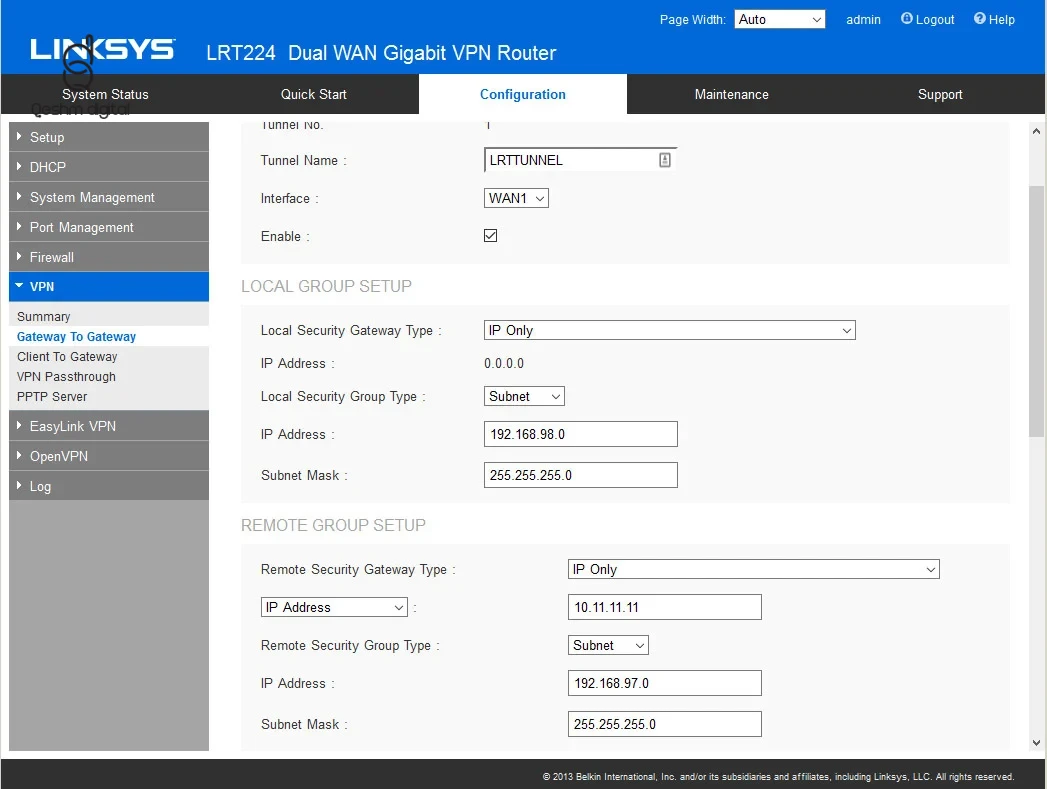The height and width of the screenshot is (789, 1047).
Task: Open Gateway To Gateway page
Action: 76,336
